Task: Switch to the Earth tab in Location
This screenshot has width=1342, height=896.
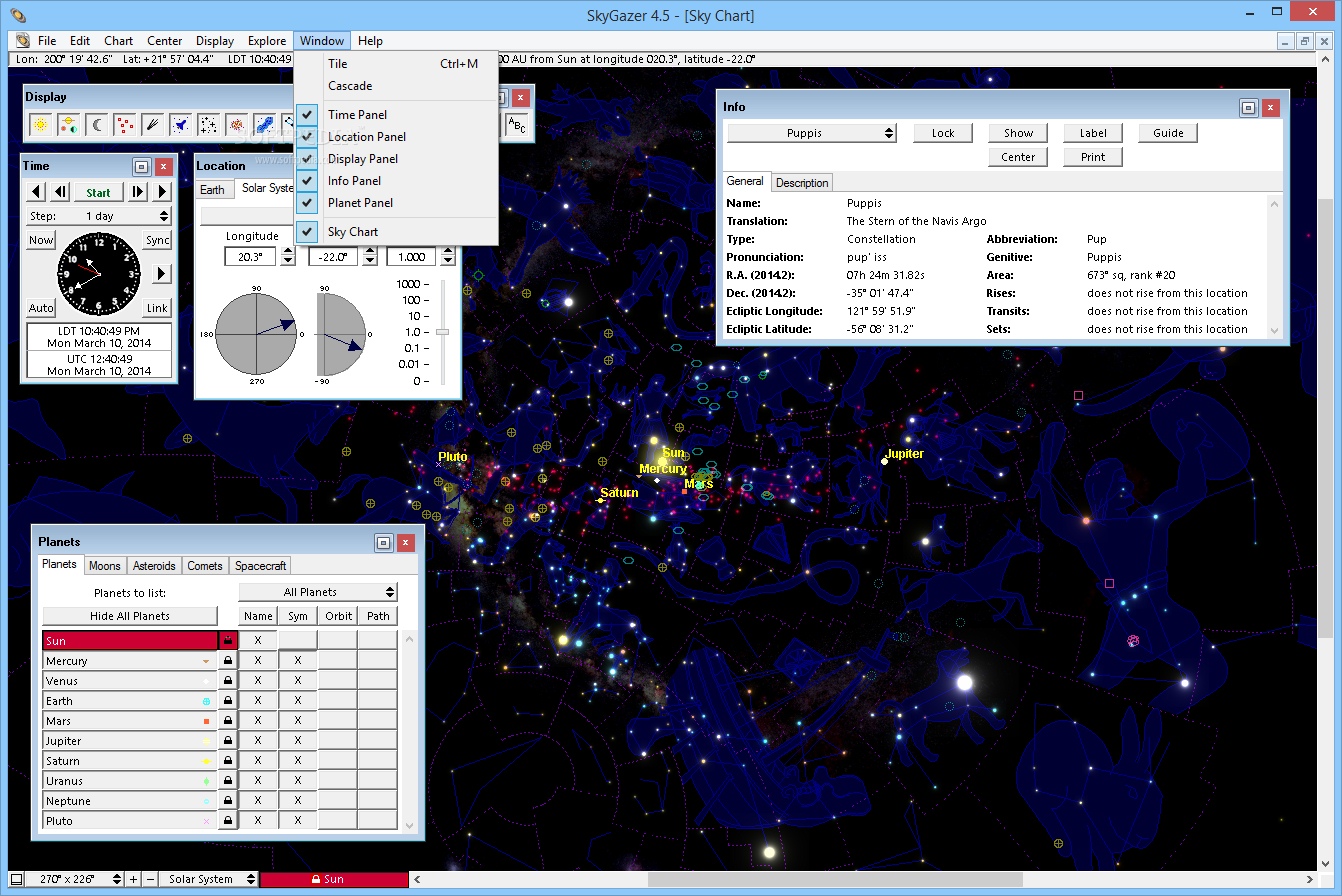Action: 213,189
